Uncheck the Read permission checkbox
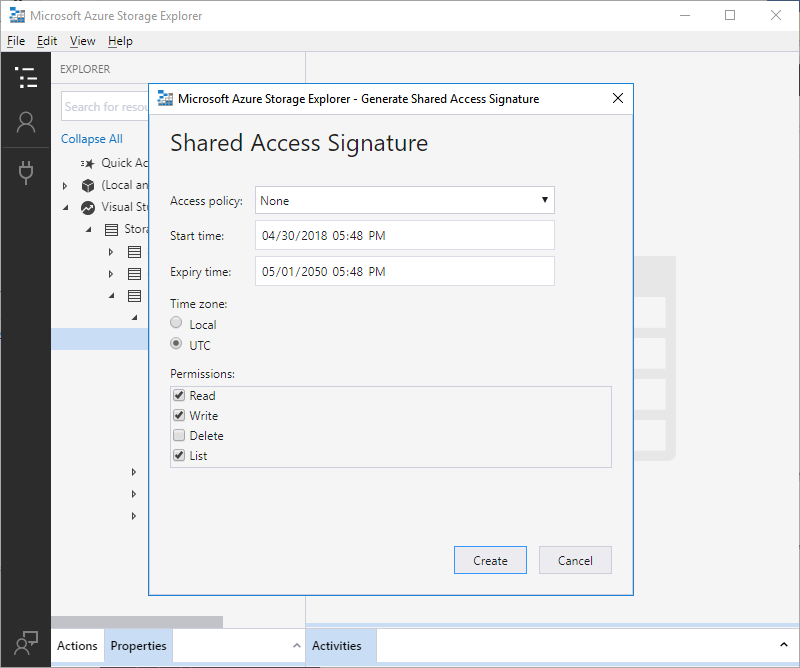Screen dimensions: 800x668 pos(179,395)
